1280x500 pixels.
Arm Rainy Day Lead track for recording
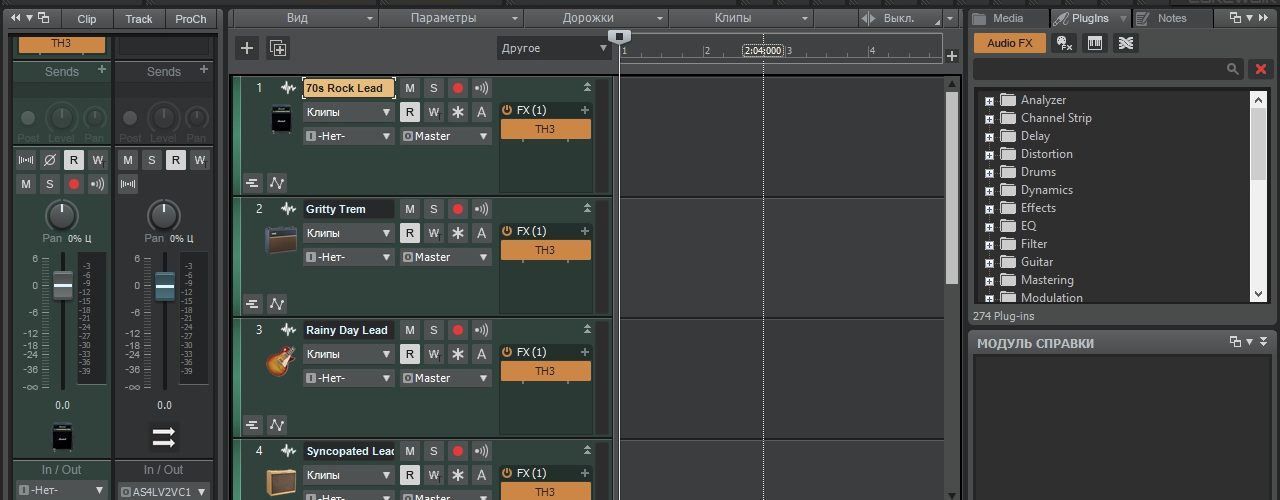[x=458, y=330]
